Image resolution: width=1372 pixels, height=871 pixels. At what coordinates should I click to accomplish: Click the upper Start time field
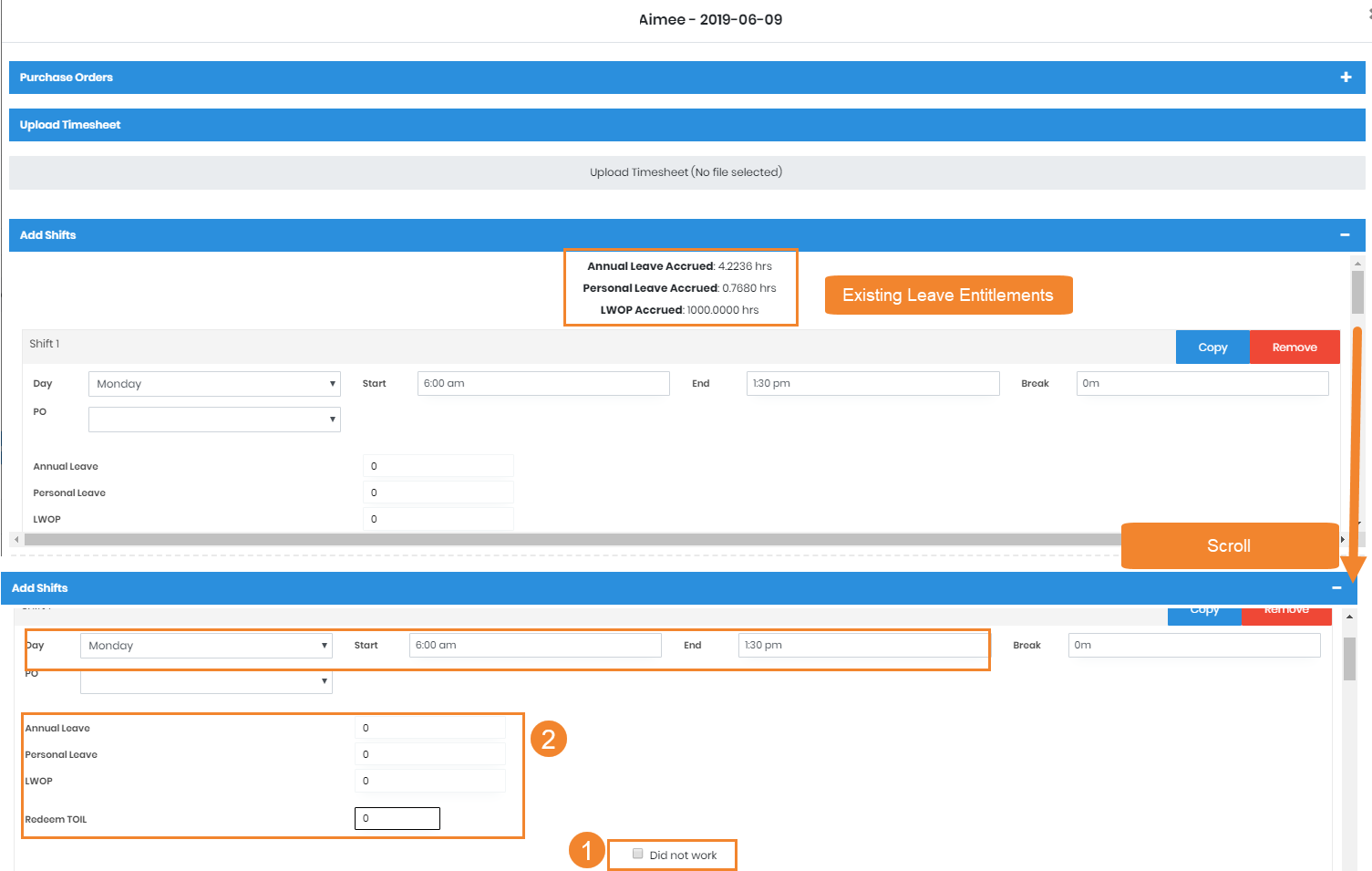click(x=543, y=384)
